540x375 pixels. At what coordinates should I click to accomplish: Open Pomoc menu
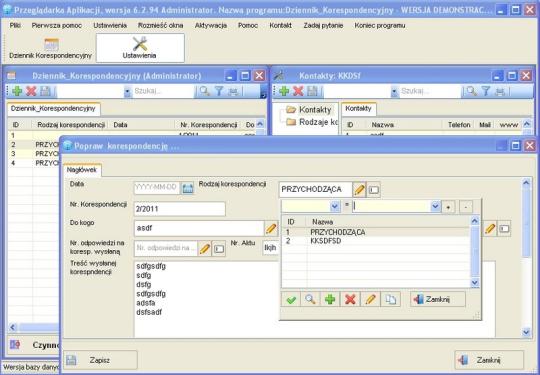pyautogui.click(x=248, y=25)
